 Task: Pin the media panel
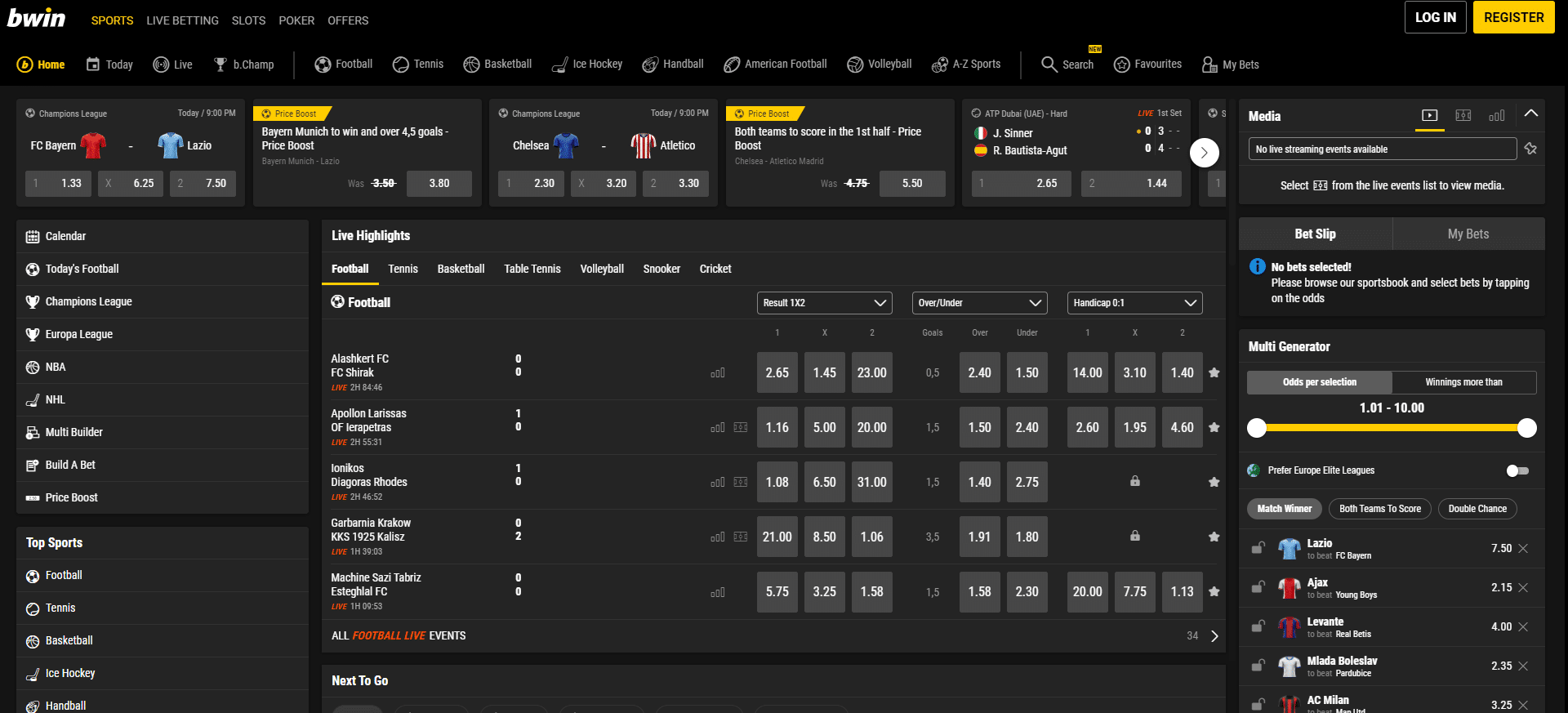coord(1530,149)
